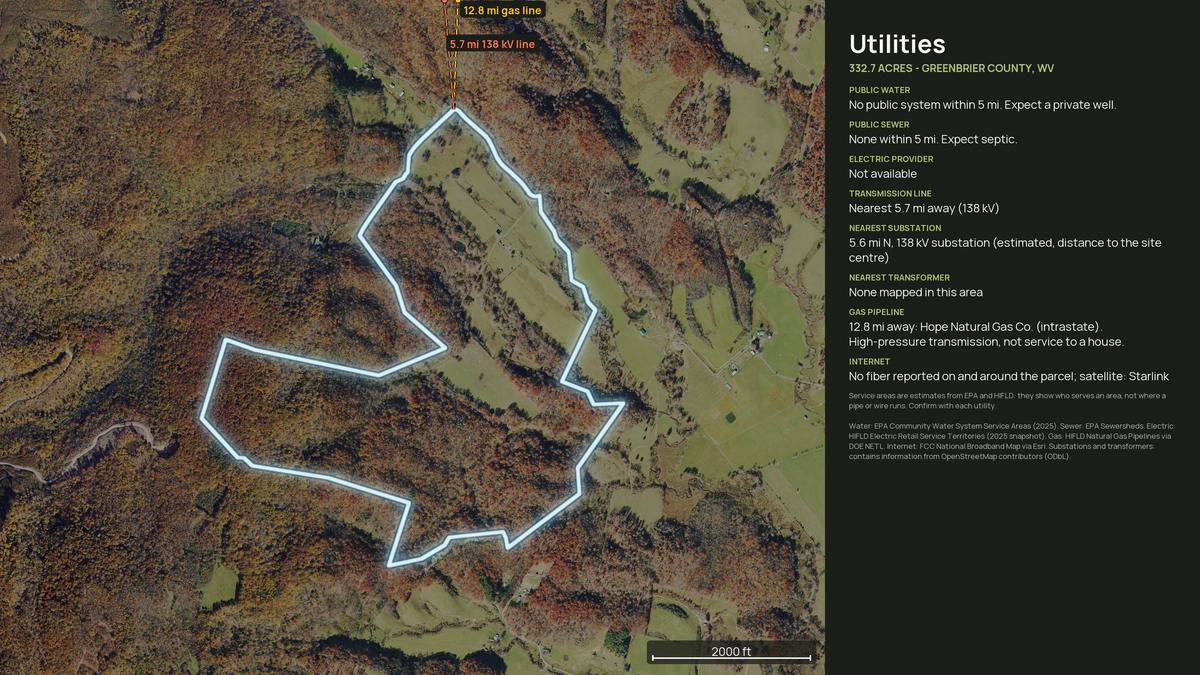1200x675 pixels.
Task: Click the 'ELECTRIC PROVIDER' section label
Action: click(x=891, y=159)
